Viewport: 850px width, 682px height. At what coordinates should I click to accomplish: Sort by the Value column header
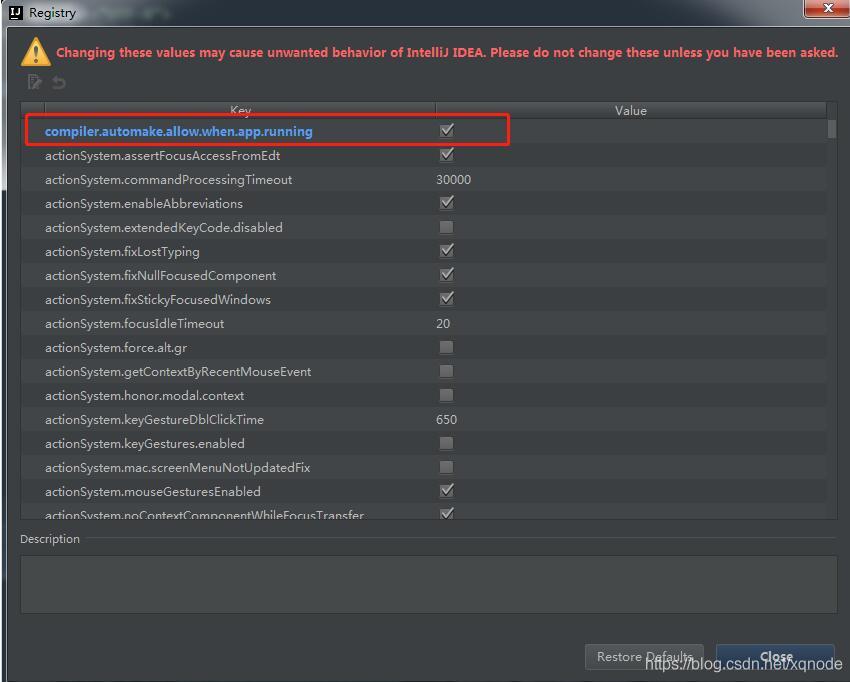pyautogui.click(x=630, y=111)
